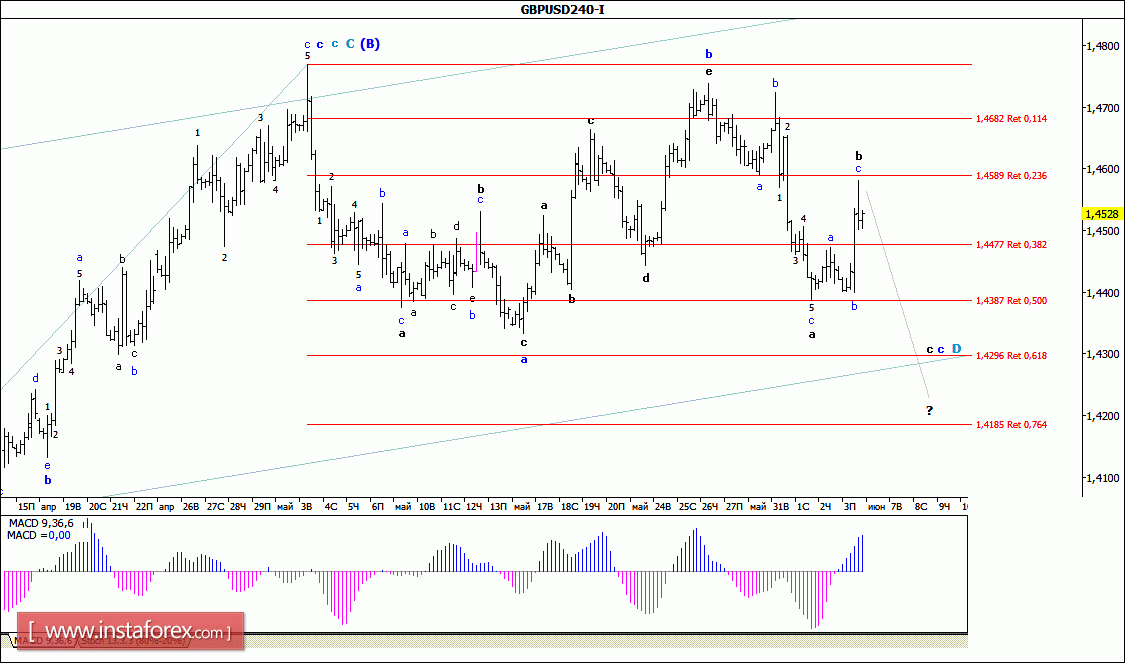Screen dimensions: 1125x663
Task: Select the 1,4296 Ret 0,618 Fibonacci label
Action: [1010, 356]
